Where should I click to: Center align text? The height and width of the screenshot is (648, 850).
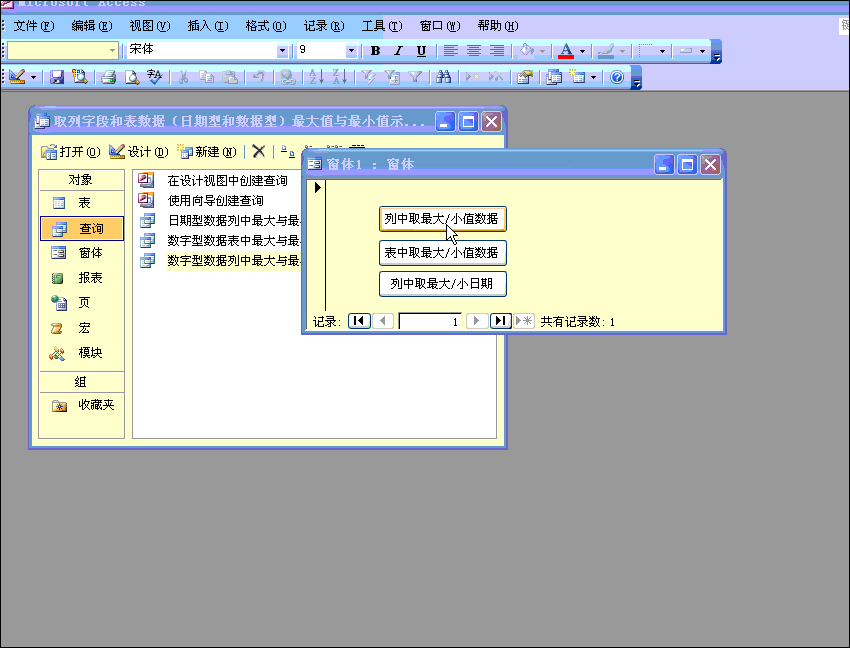[x=474, y=51]
